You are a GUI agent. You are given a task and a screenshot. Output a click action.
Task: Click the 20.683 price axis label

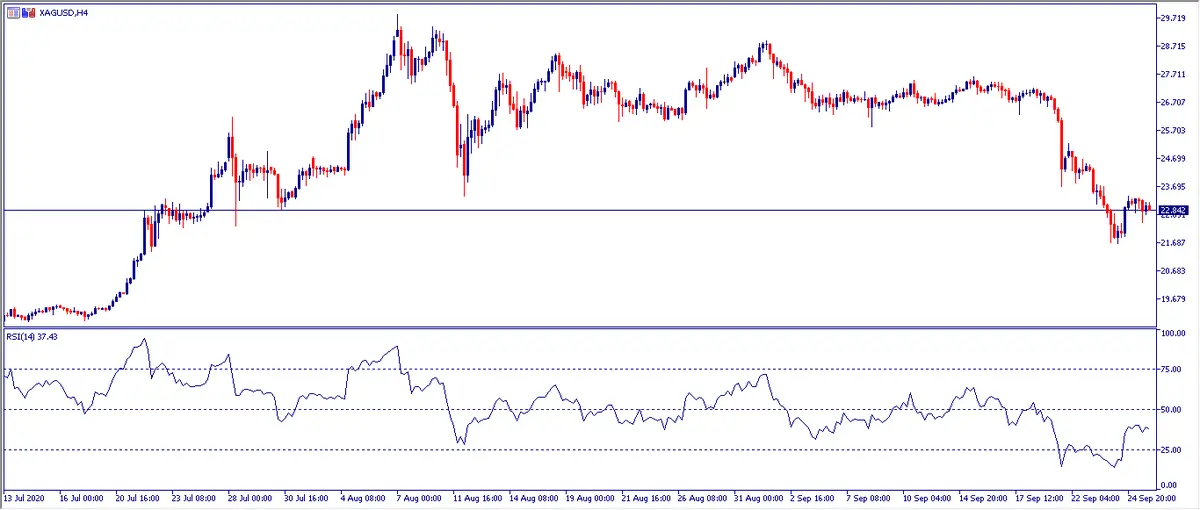pos(1172,271)
